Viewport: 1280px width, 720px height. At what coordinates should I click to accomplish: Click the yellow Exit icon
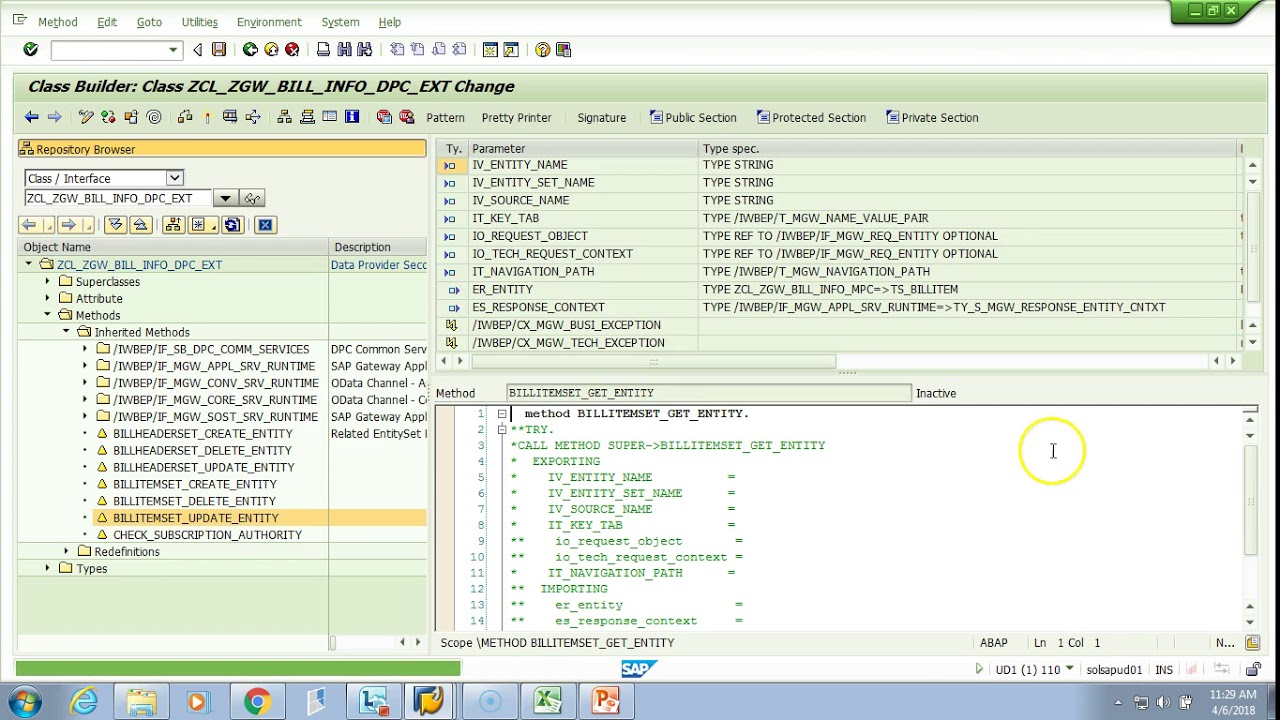pos(271,49)
